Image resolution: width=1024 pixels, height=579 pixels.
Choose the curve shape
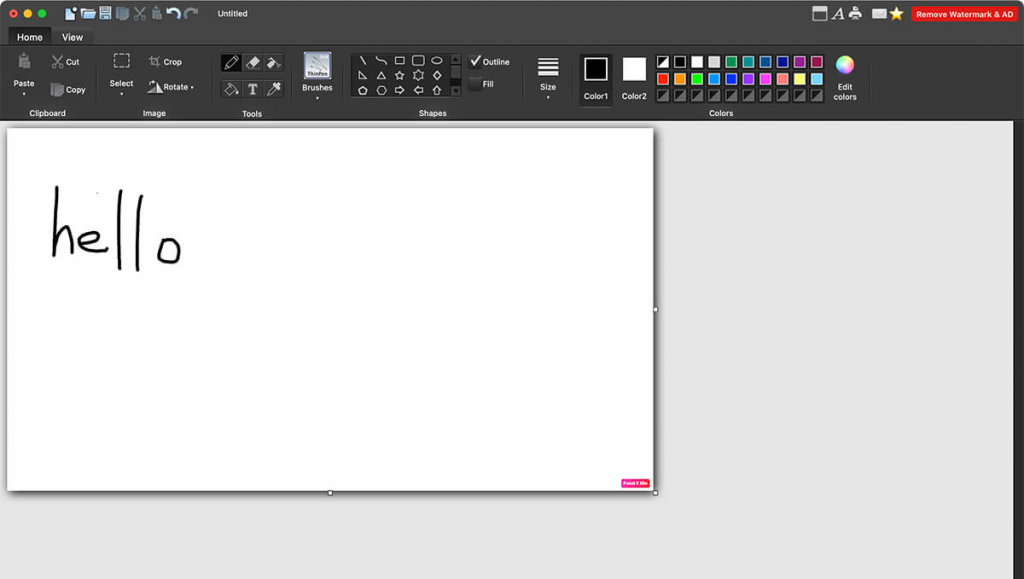click(381, 61)
